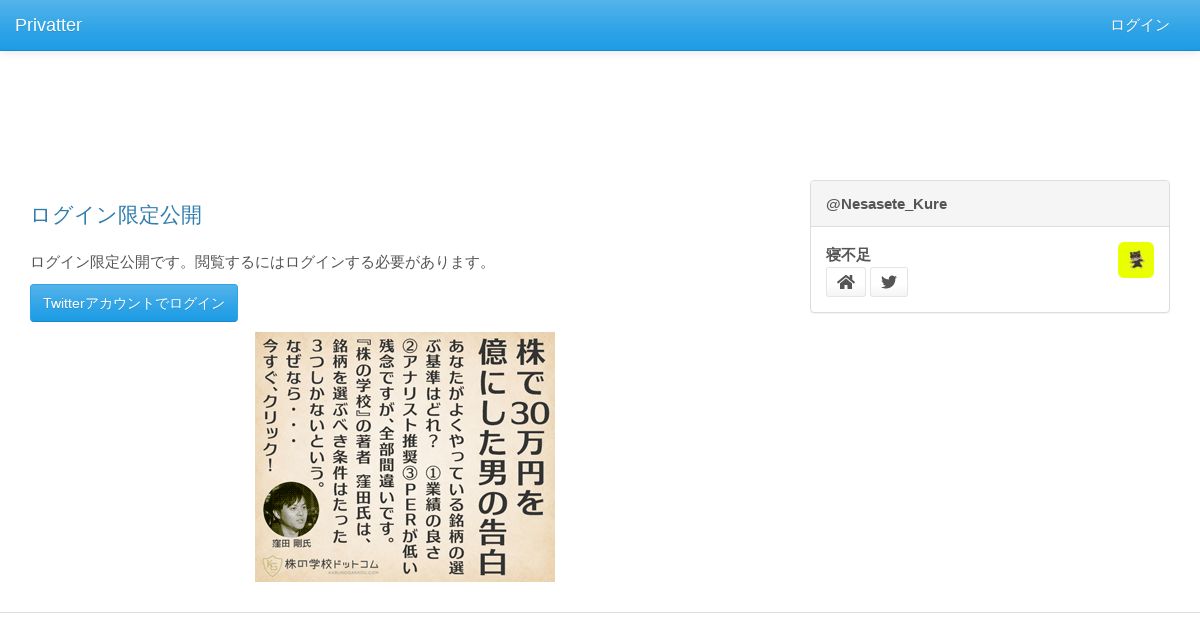This screenshot has height=630, width=1200.
Task: Open the ログイン限定公開 heading link
Action: click(116, 215)
